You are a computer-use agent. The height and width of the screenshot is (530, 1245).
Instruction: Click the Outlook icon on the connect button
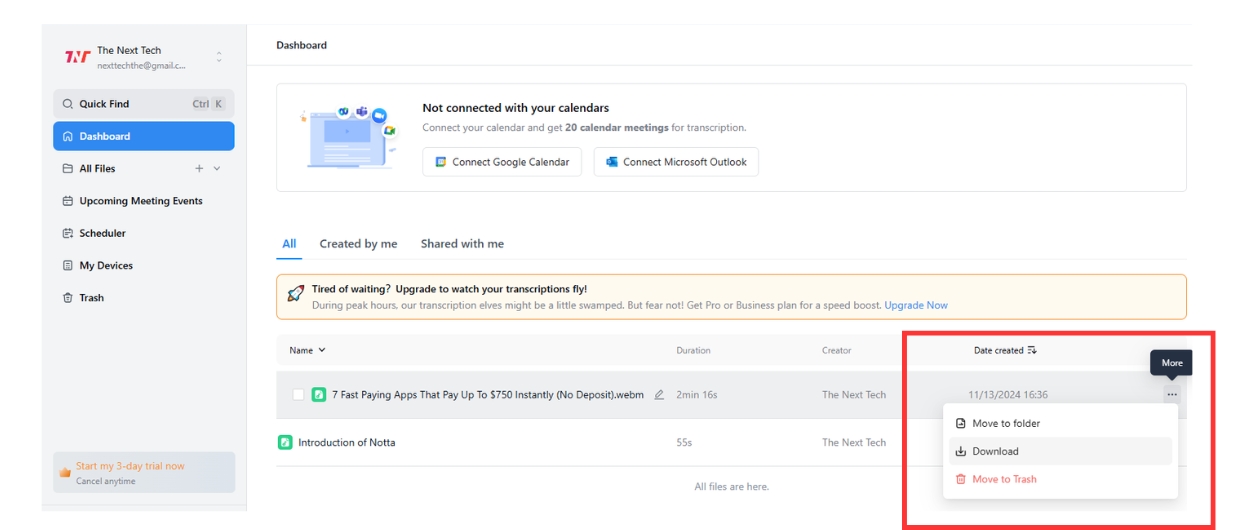[612, 162]
